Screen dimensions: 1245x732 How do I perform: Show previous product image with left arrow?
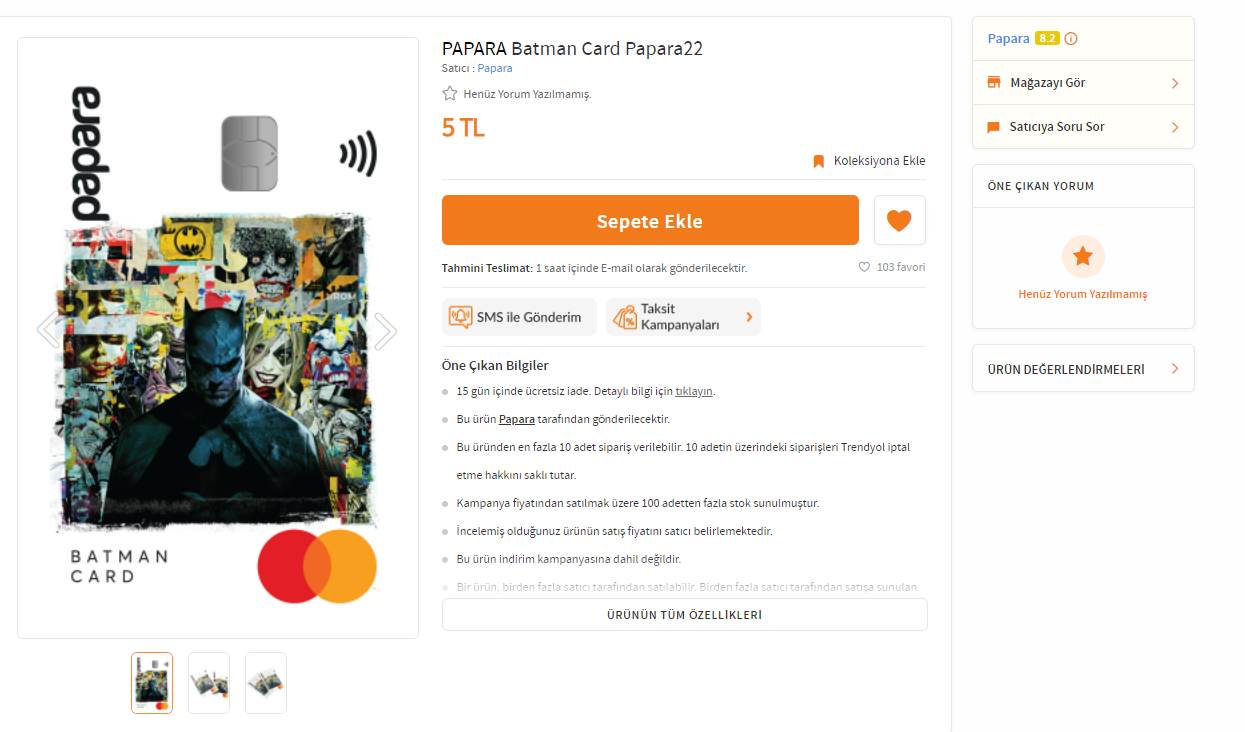coord(48,331)
